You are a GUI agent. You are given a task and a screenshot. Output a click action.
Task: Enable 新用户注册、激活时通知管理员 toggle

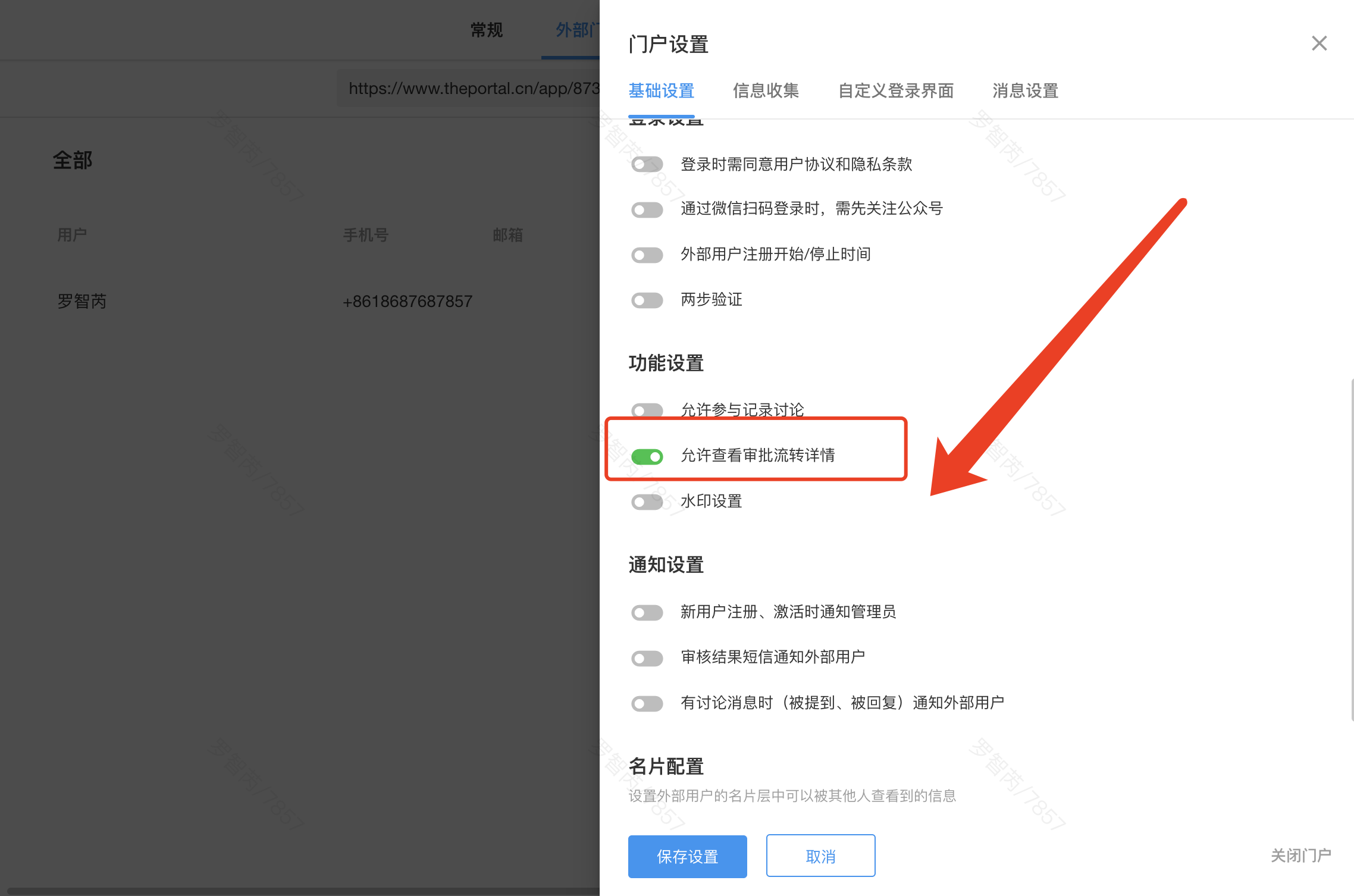click(647, 613)
